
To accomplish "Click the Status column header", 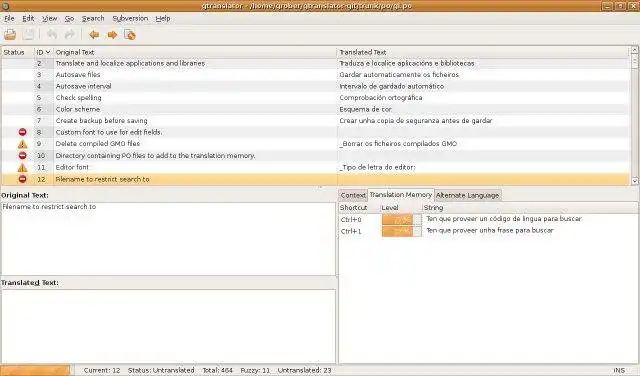I will pyautogui.click(x=18, y=52).
